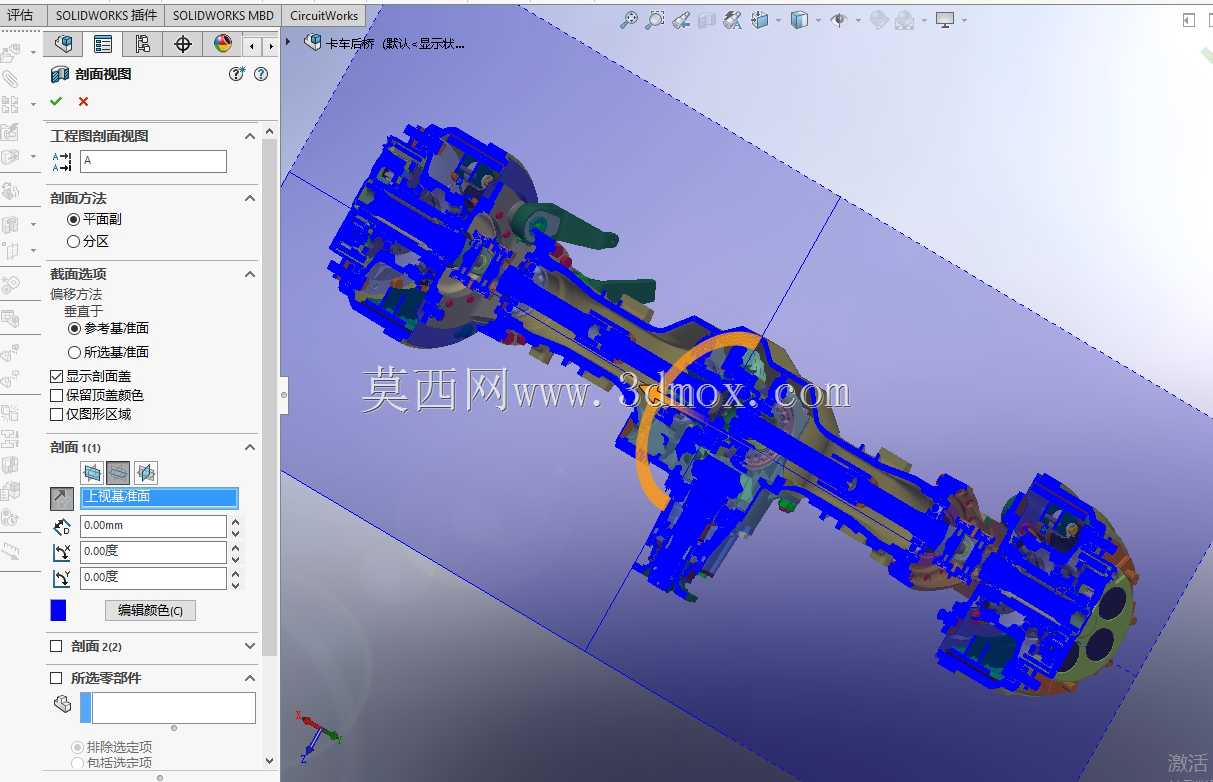Click Dynamic Annotation Views icon

733,19
